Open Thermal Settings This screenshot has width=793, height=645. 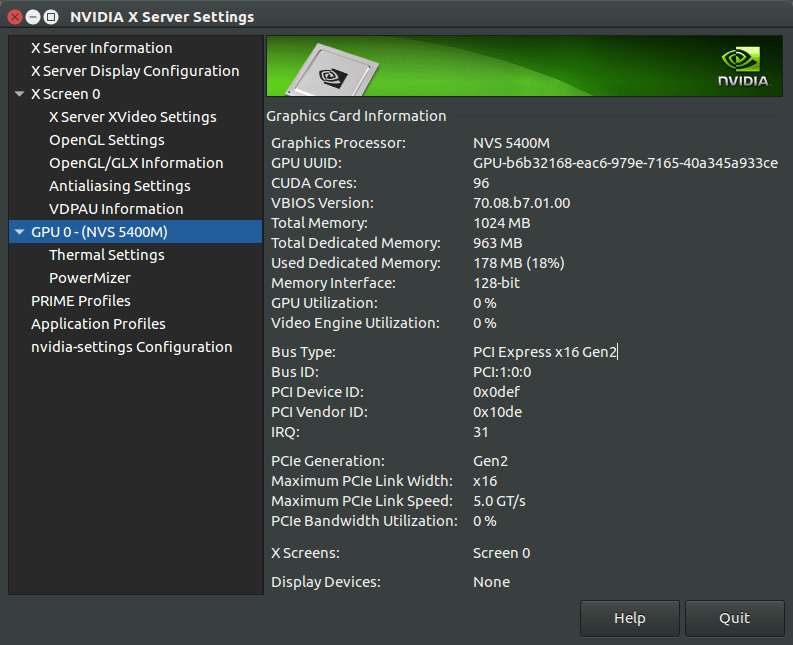coord(107,255)
